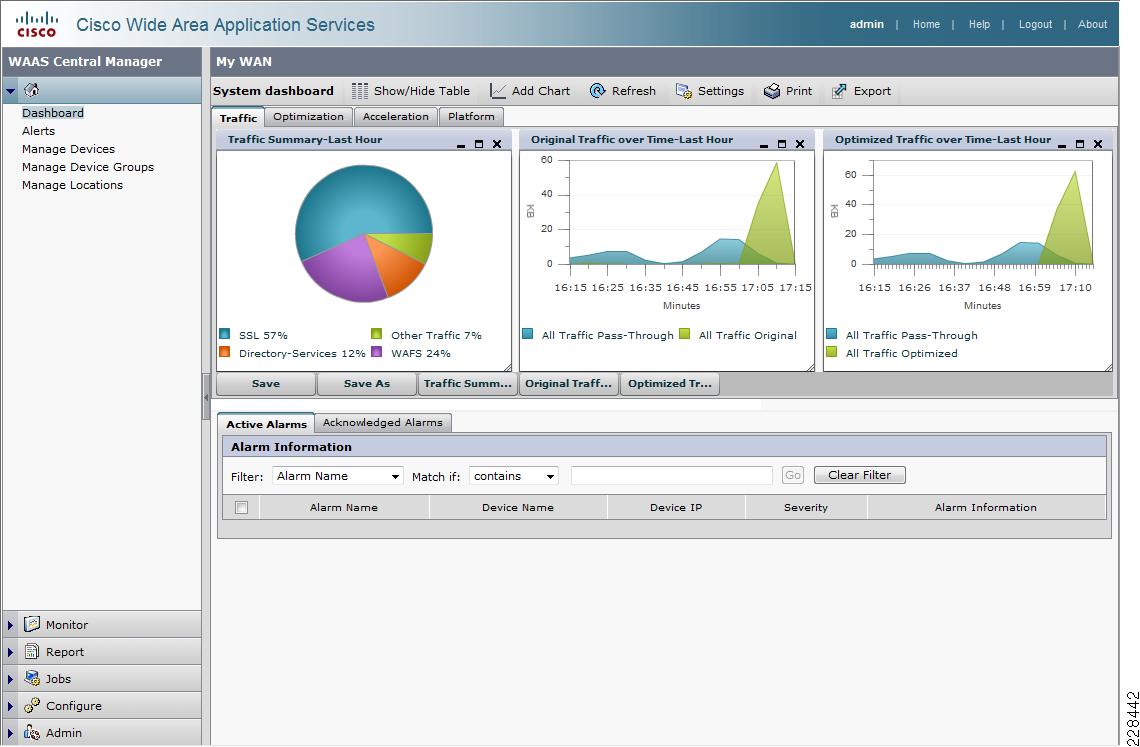Image resolution: width=1140 pixels, height=747 pixels.
Task: Open the About link in header
Action: click(x=1092, y=24)
